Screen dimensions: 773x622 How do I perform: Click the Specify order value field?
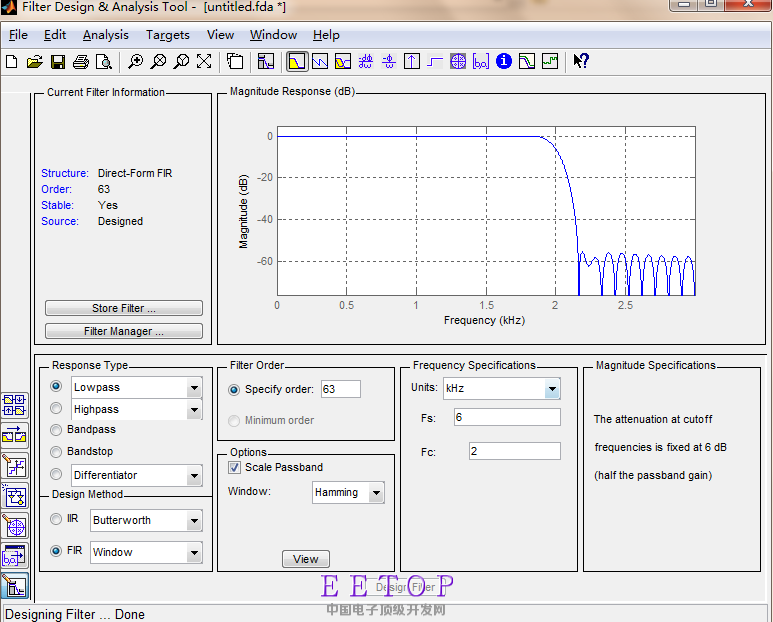(340, 389)
